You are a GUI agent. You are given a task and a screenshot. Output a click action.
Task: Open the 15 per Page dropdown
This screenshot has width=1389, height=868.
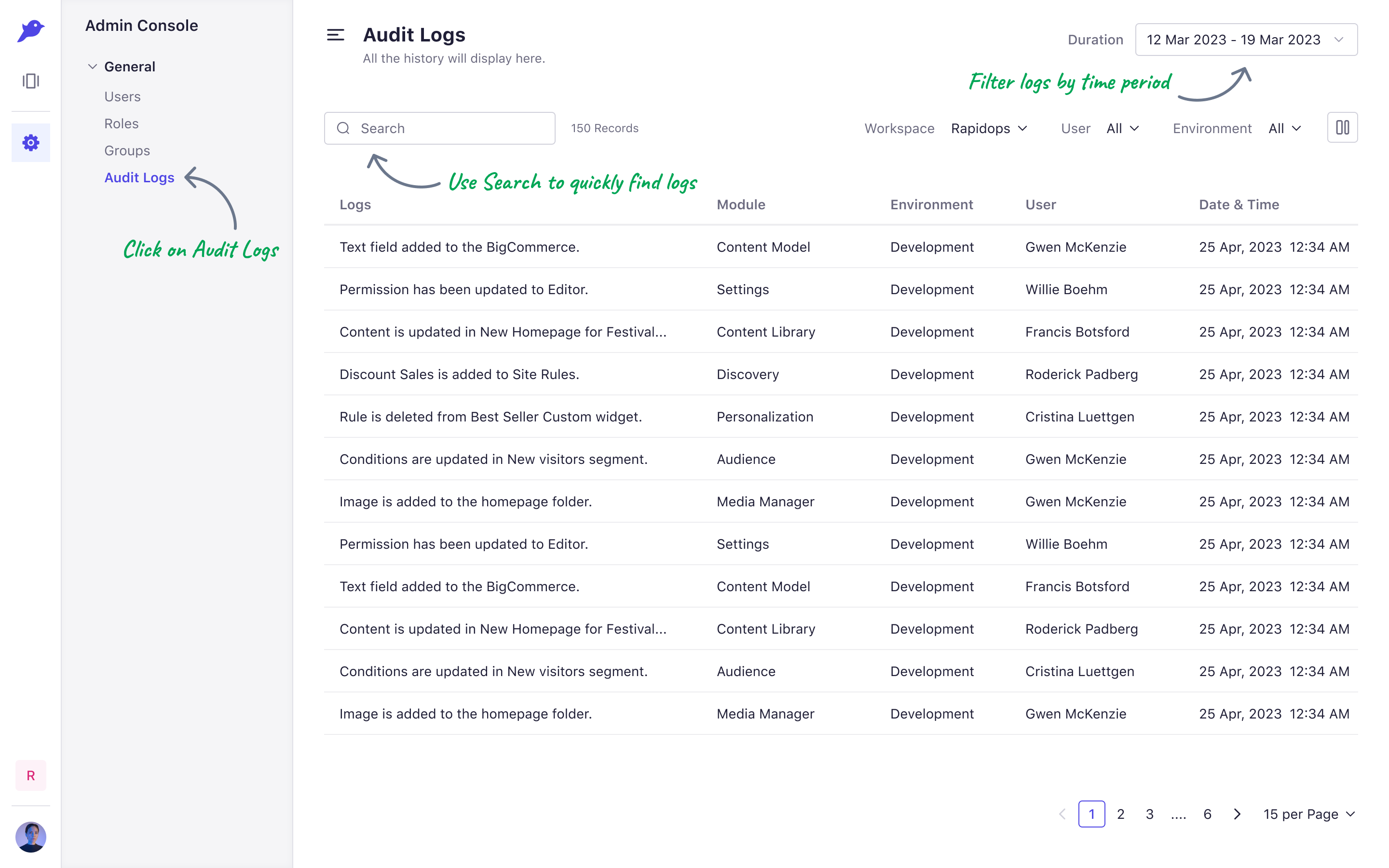pyautogui.click(x=1309, y=814)
